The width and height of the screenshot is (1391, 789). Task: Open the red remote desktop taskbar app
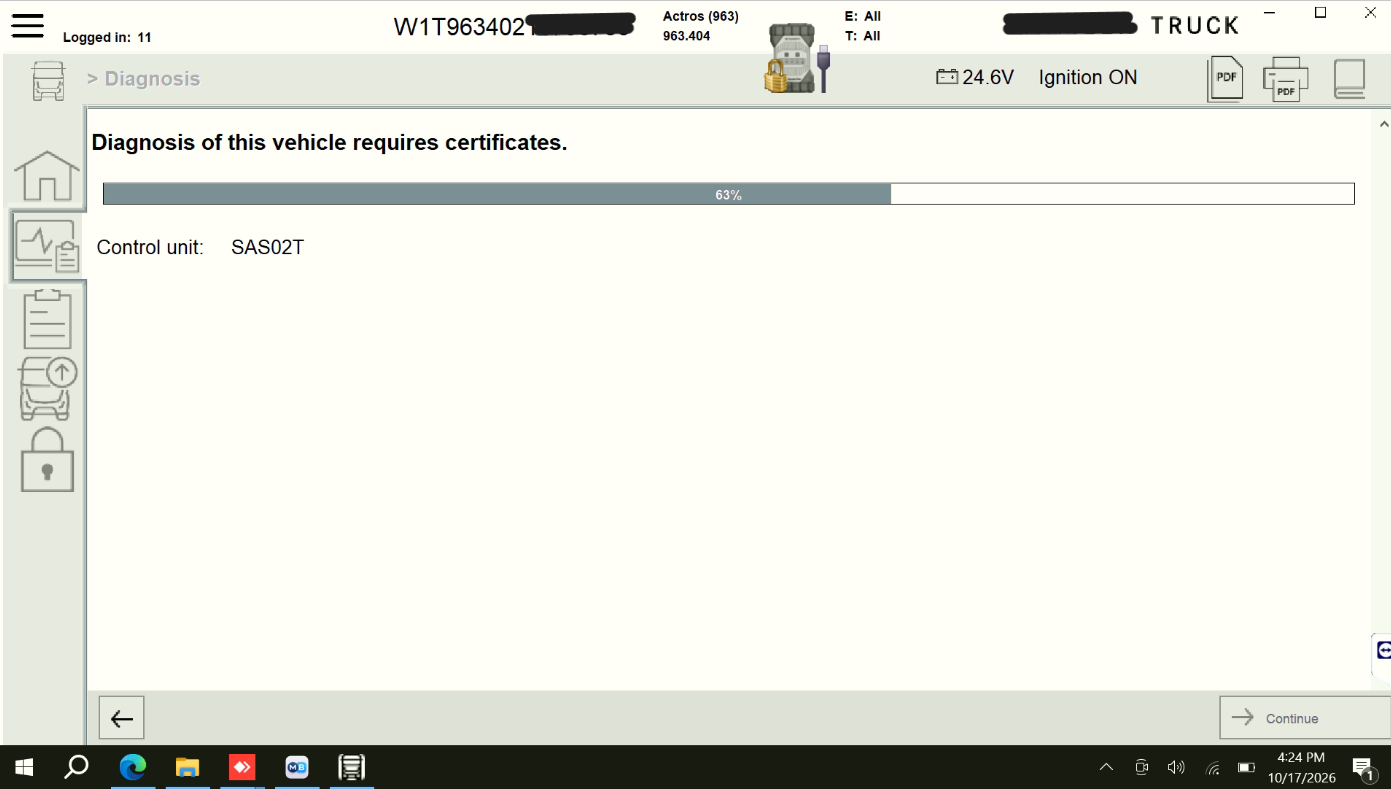[x=242, y=767]
